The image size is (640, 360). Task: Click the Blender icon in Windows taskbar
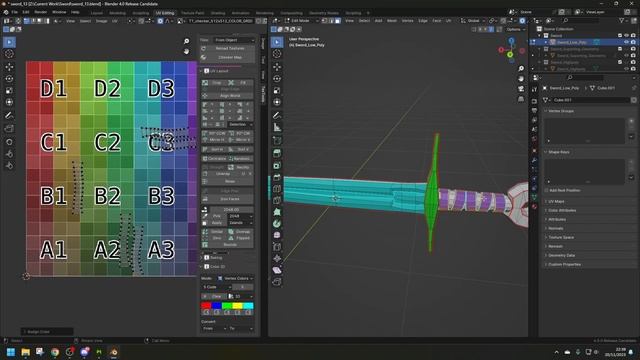(x=114, y=352)
